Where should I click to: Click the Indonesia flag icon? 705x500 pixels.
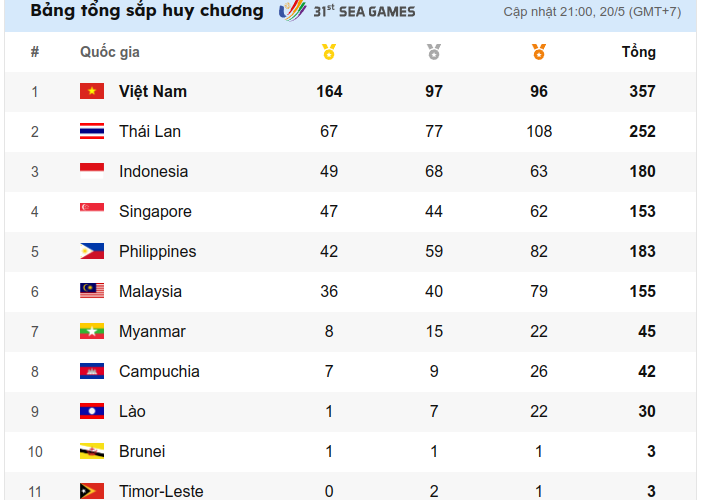[x=92, y=172]
